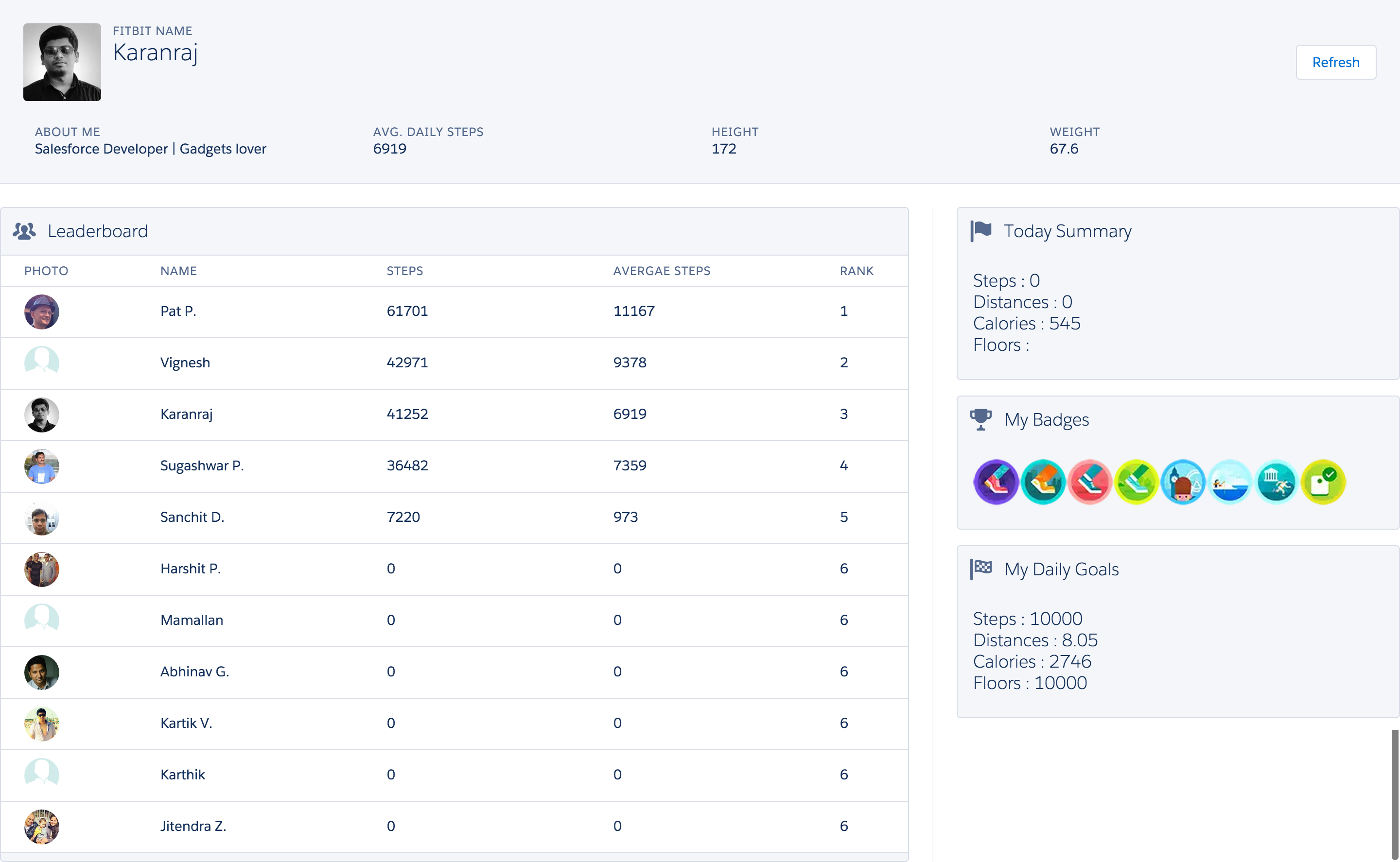The image size is (1400, 862).
Task: Select the teal orange-shoe badge
Action: tap(1043, 483)
